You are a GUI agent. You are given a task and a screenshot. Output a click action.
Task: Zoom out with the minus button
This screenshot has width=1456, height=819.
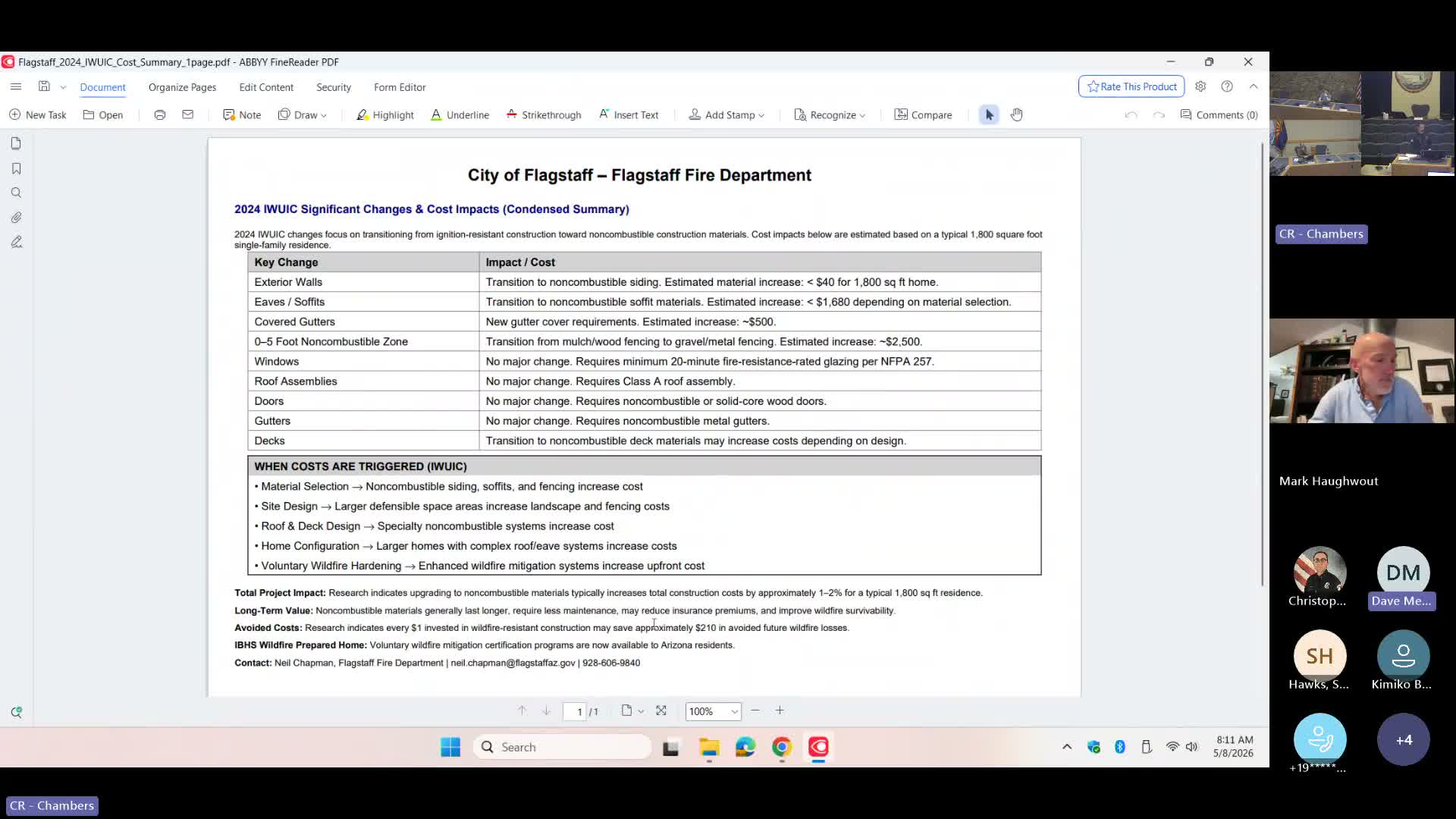[755, 711]
